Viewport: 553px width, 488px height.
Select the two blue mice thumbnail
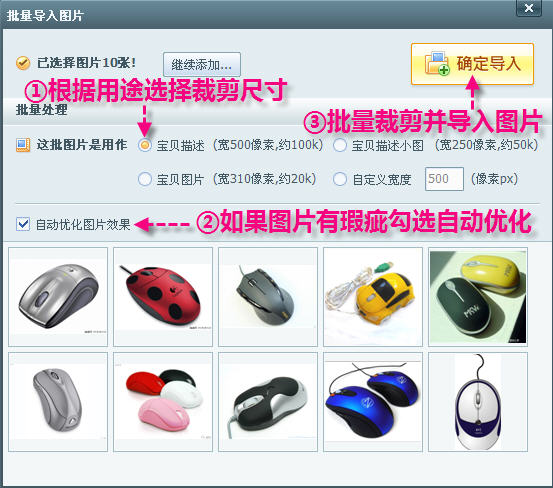click(373, 402)
